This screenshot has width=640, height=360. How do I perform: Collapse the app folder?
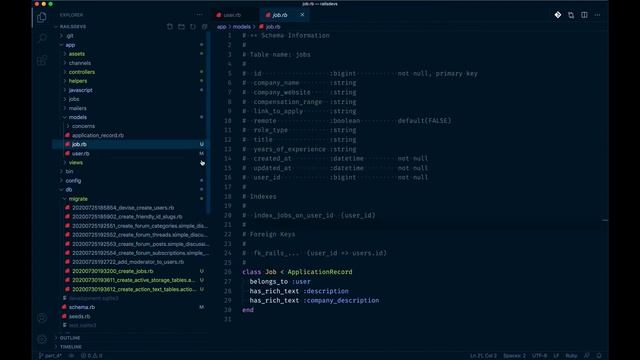coord(70,45)
